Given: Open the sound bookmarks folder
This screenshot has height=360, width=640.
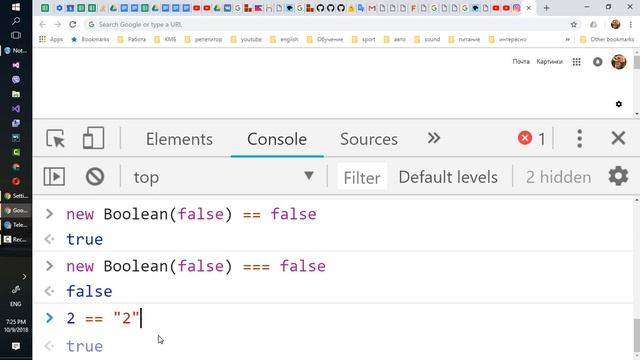Looking at the screenshot, I should tap(427, 39).
